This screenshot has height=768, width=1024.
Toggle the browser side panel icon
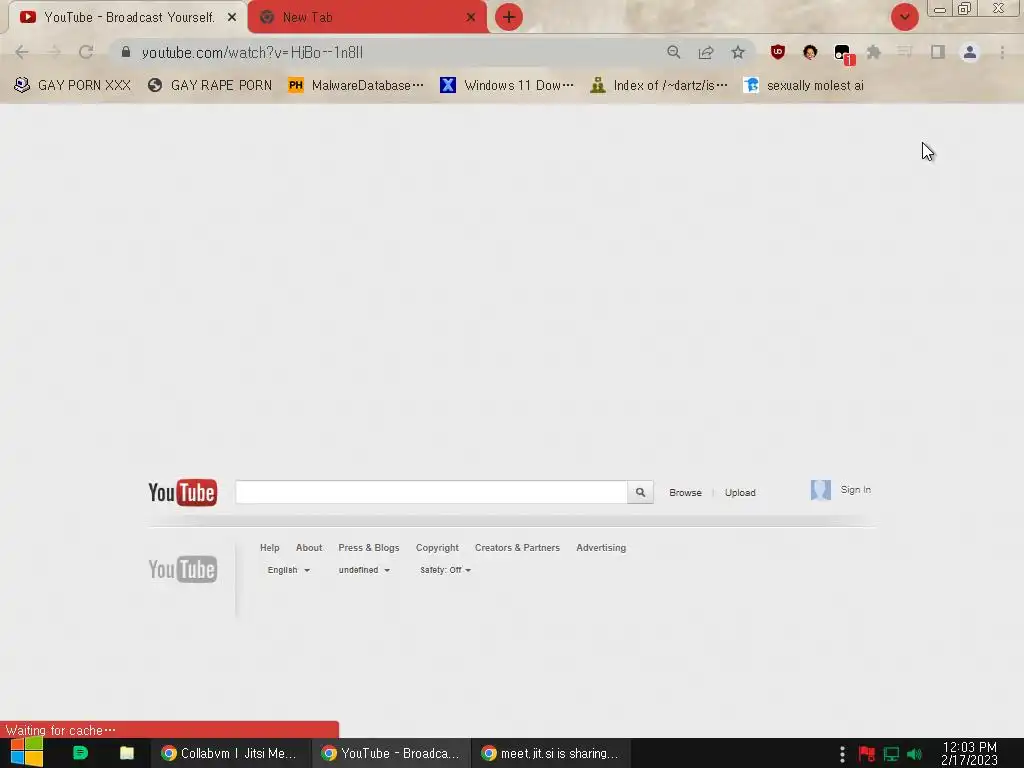(x=938, y=52)
